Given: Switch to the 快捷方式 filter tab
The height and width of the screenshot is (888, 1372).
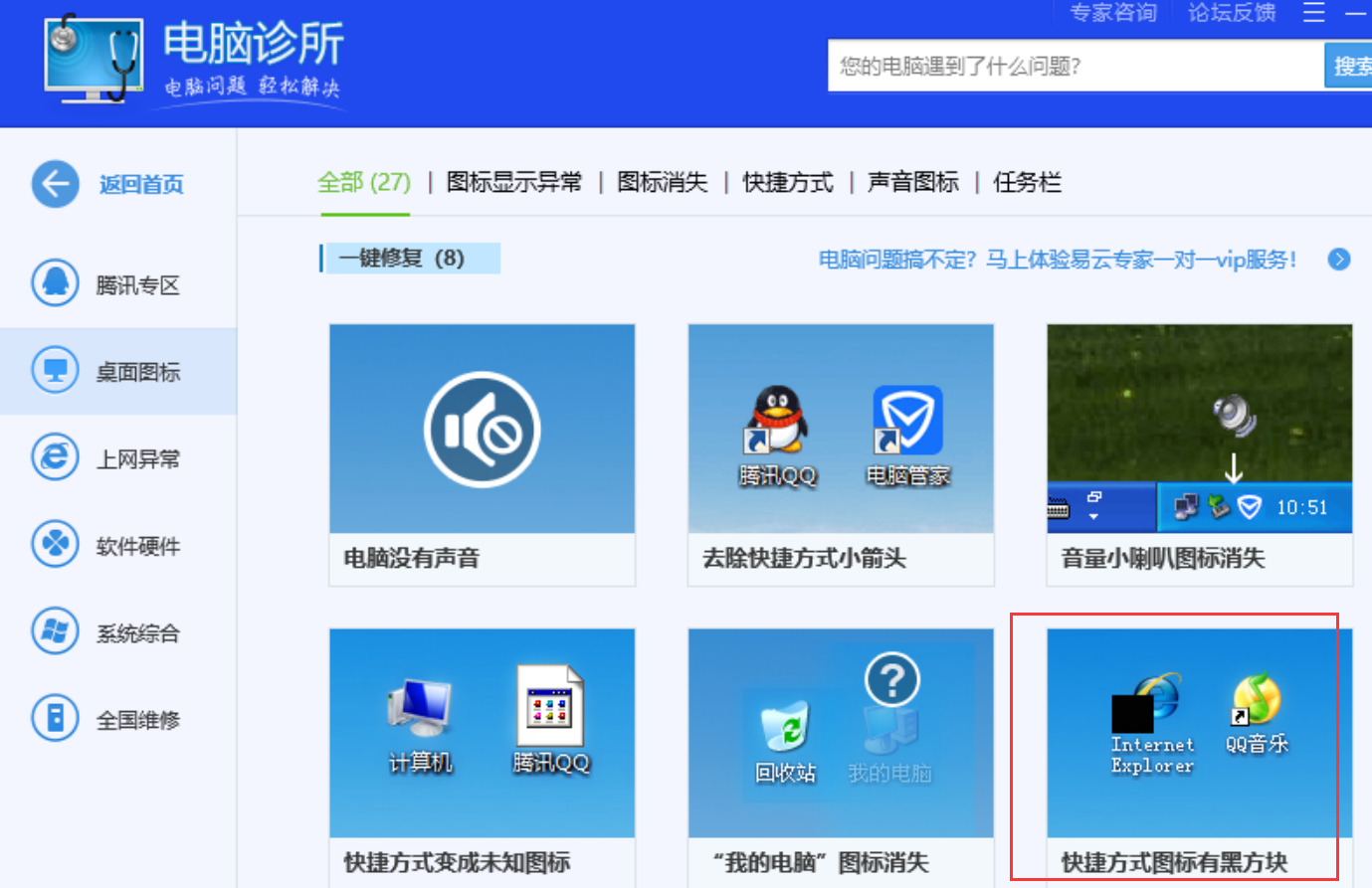Looking at the screenshot, I should (787, 183).
